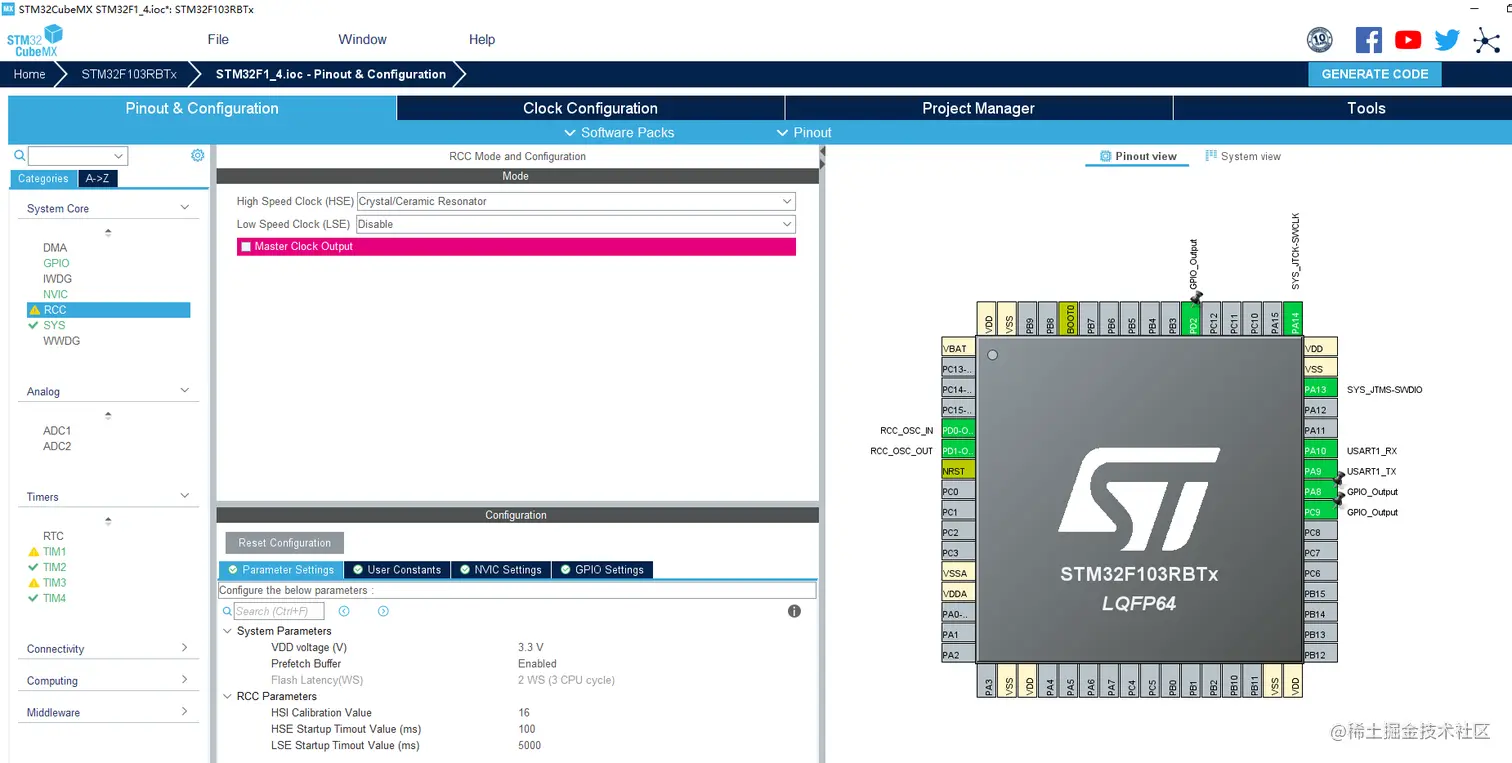Open the Window menu
1512x763 pixels.
tap(362, 40)
